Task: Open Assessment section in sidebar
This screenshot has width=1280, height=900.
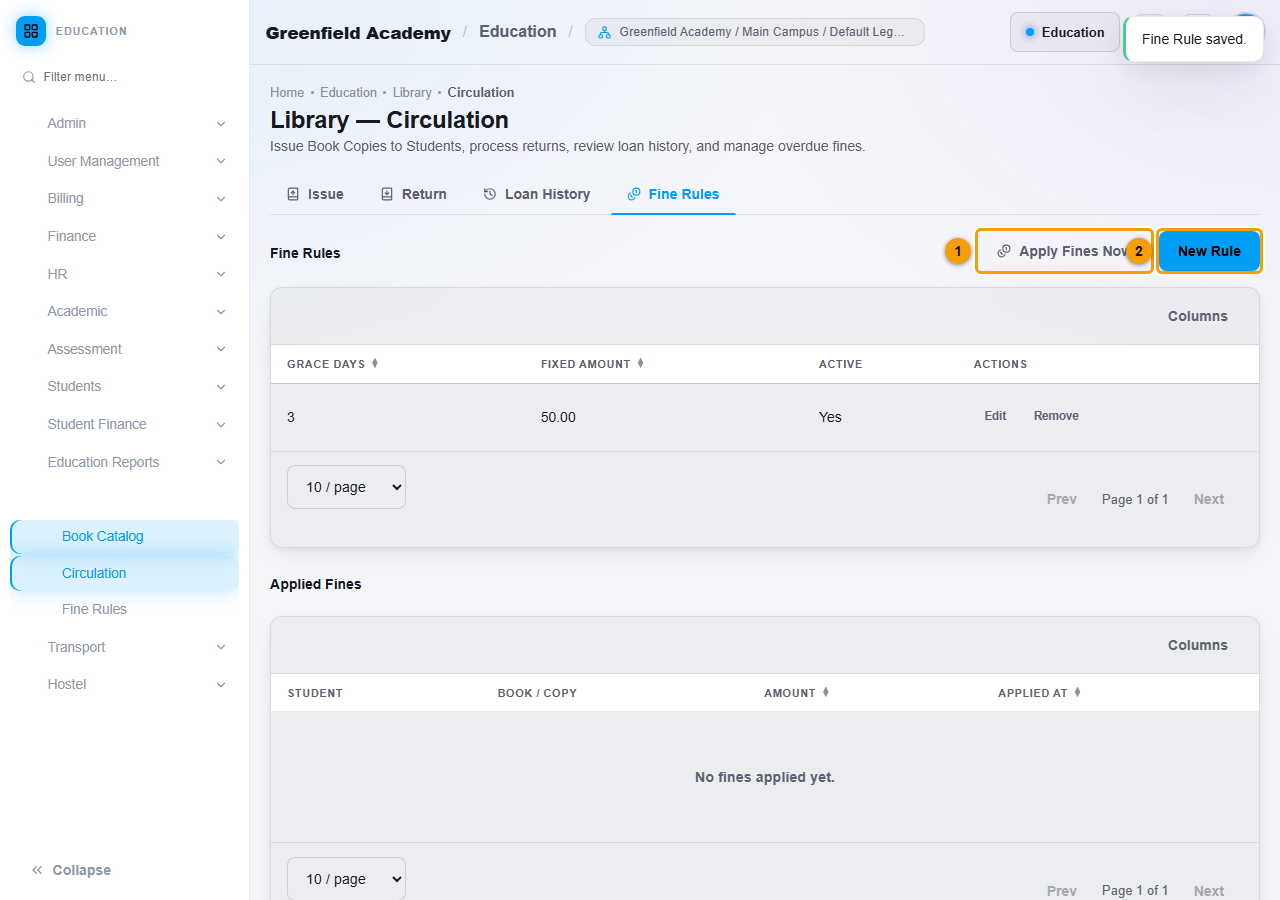Action: point(124,349)
